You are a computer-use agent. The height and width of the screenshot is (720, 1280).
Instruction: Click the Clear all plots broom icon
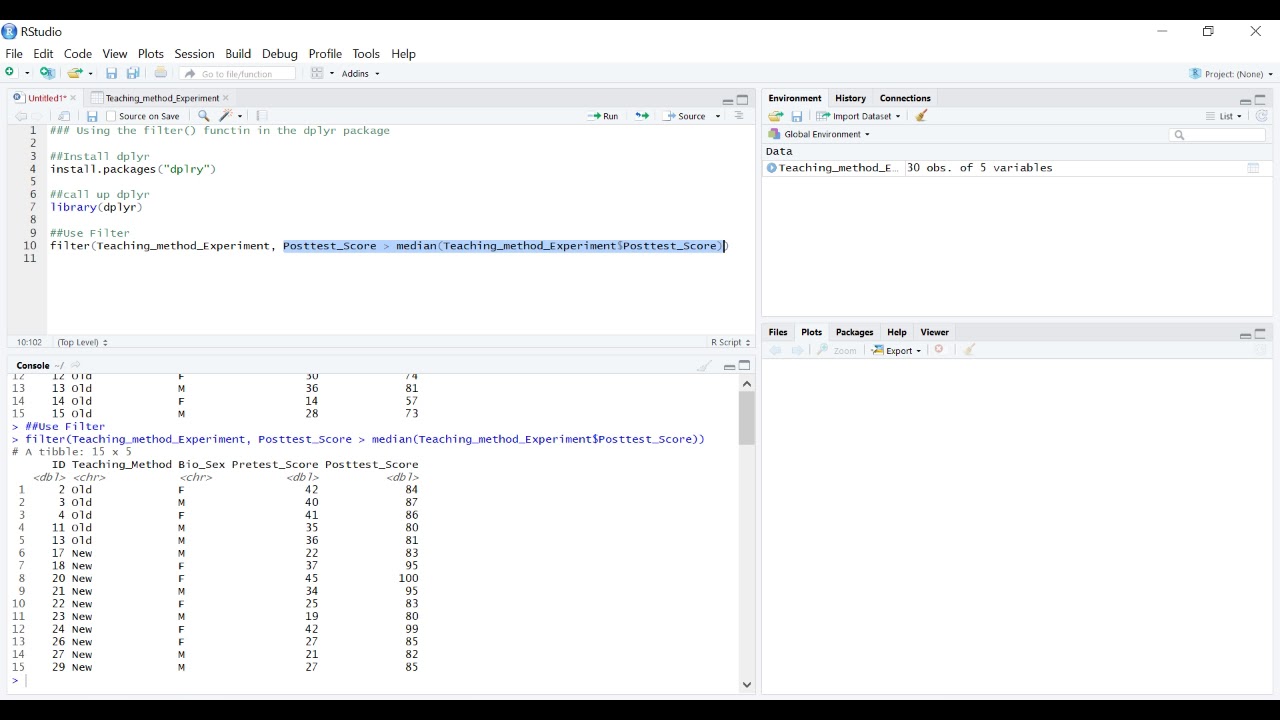969,350
